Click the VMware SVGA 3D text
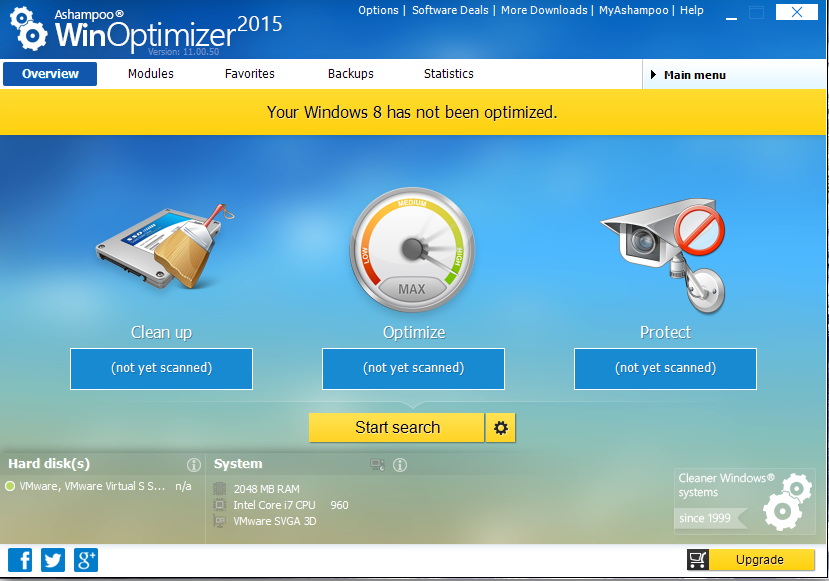 [275, 521]
